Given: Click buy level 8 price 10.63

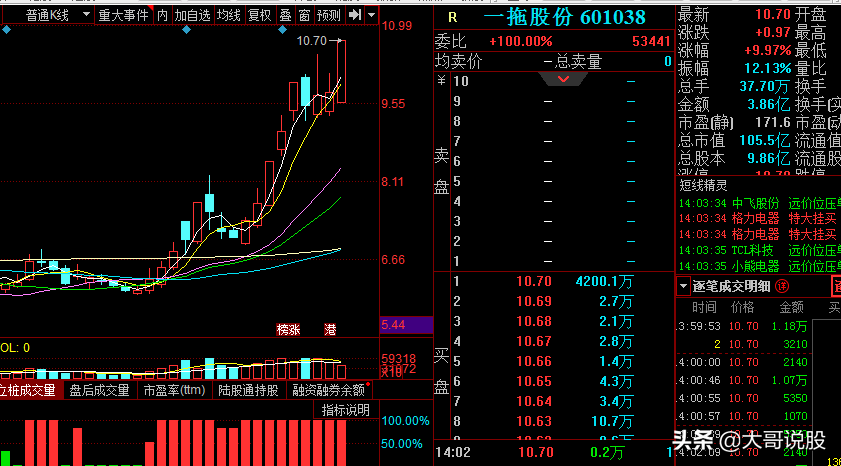Looking at the screenshot, I should [x=534, y=421].
